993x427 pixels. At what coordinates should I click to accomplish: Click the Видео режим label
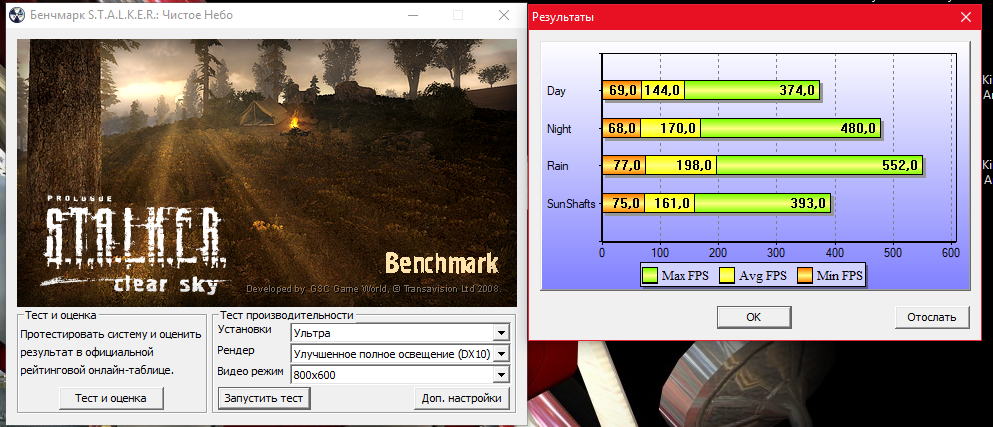tap(250, 371)
